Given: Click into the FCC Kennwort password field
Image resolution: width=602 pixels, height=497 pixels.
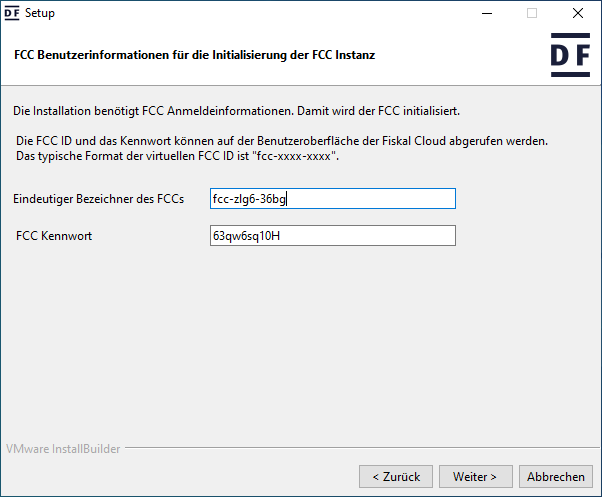Looking at the screenshot, I should point(333,235).
